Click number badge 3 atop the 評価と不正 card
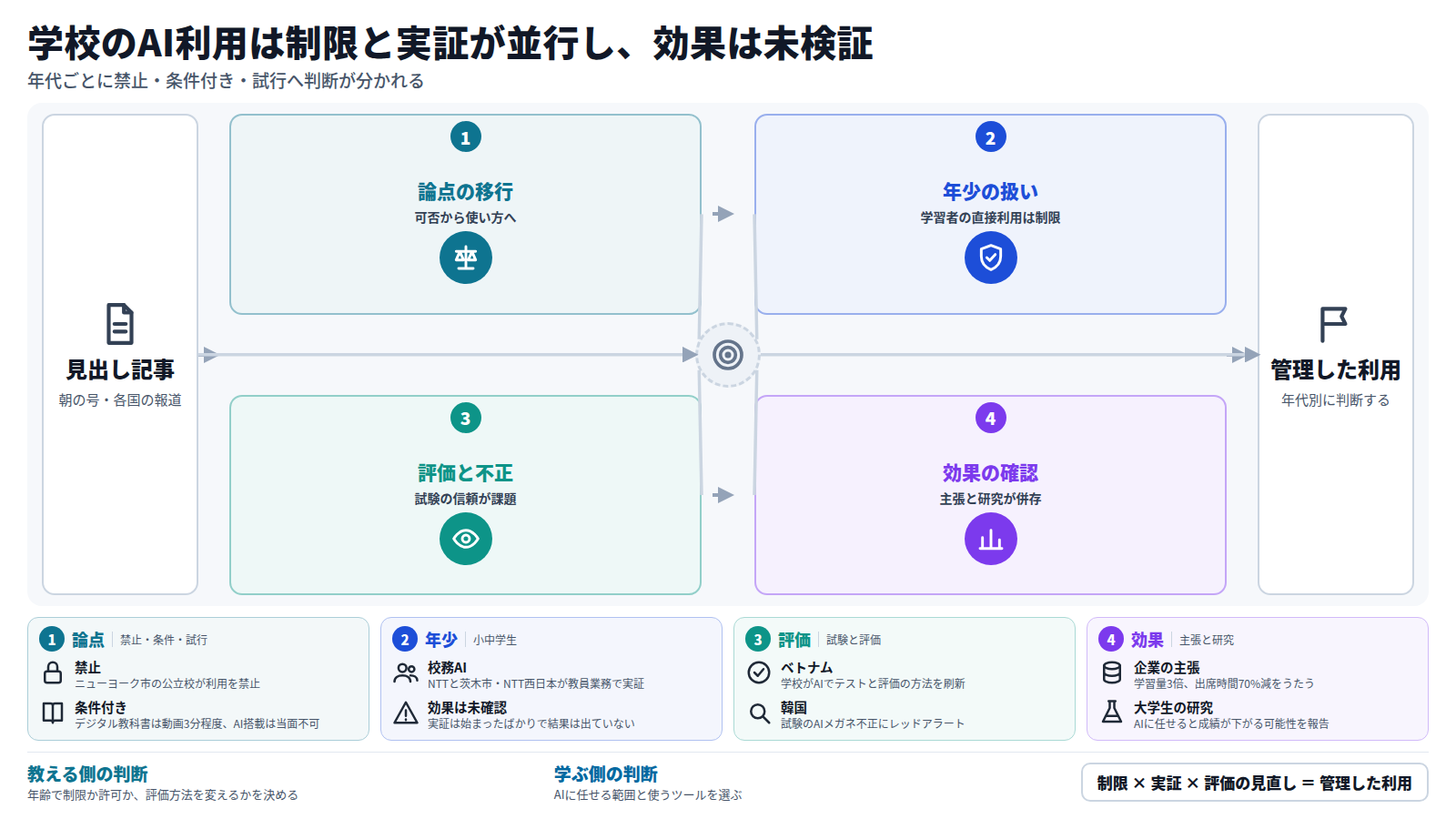The image size is (1456, 819). 466,419
